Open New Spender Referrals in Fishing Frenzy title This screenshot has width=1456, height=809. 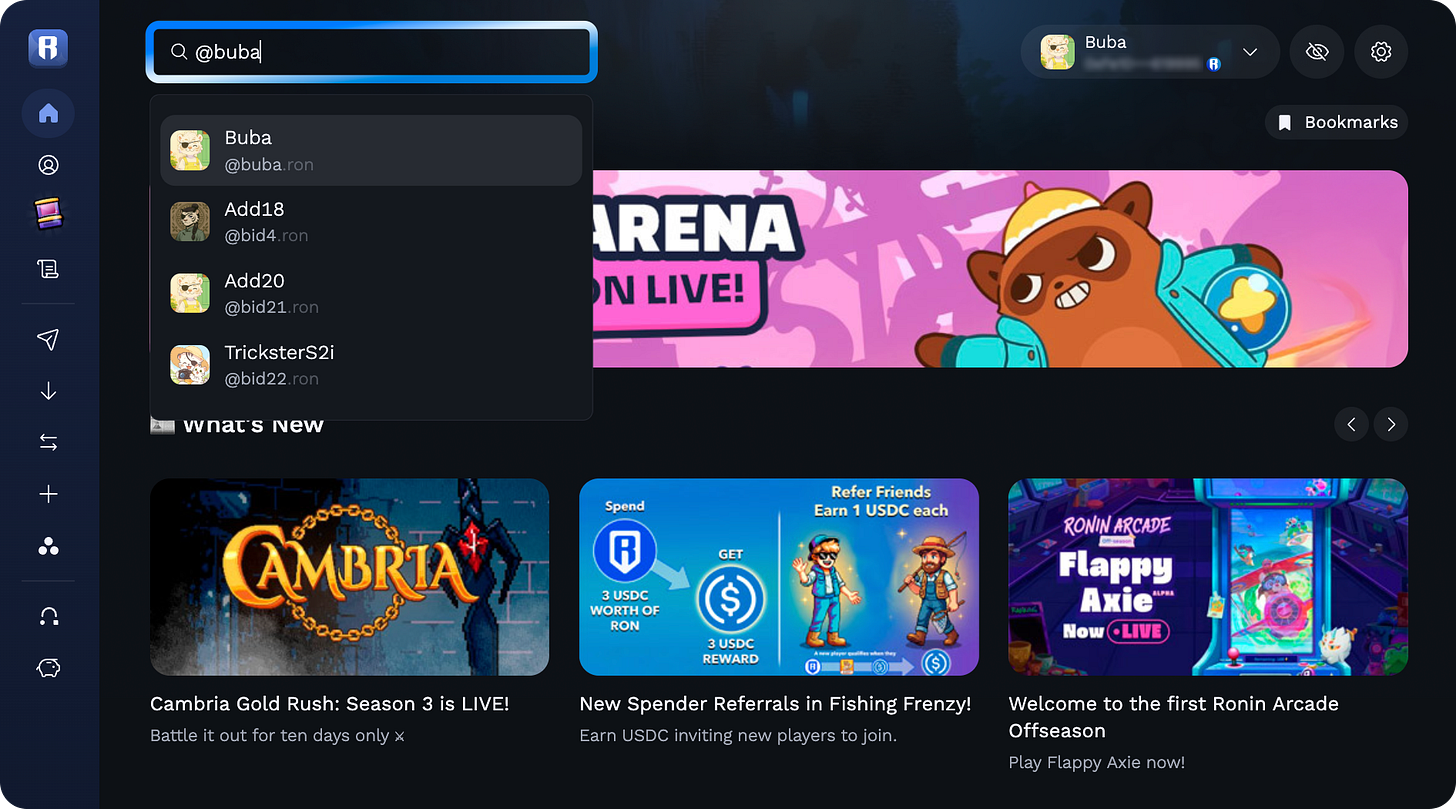775,704
